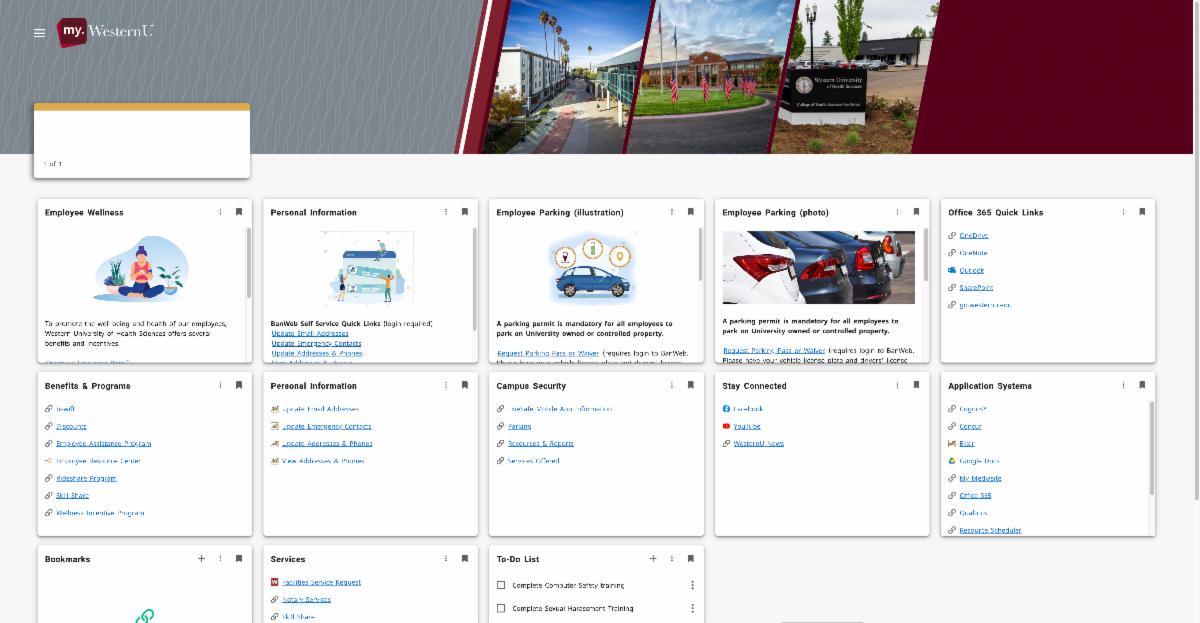
Task: Check Complete Computer Safety training
Action: click(x=501, y=585)
